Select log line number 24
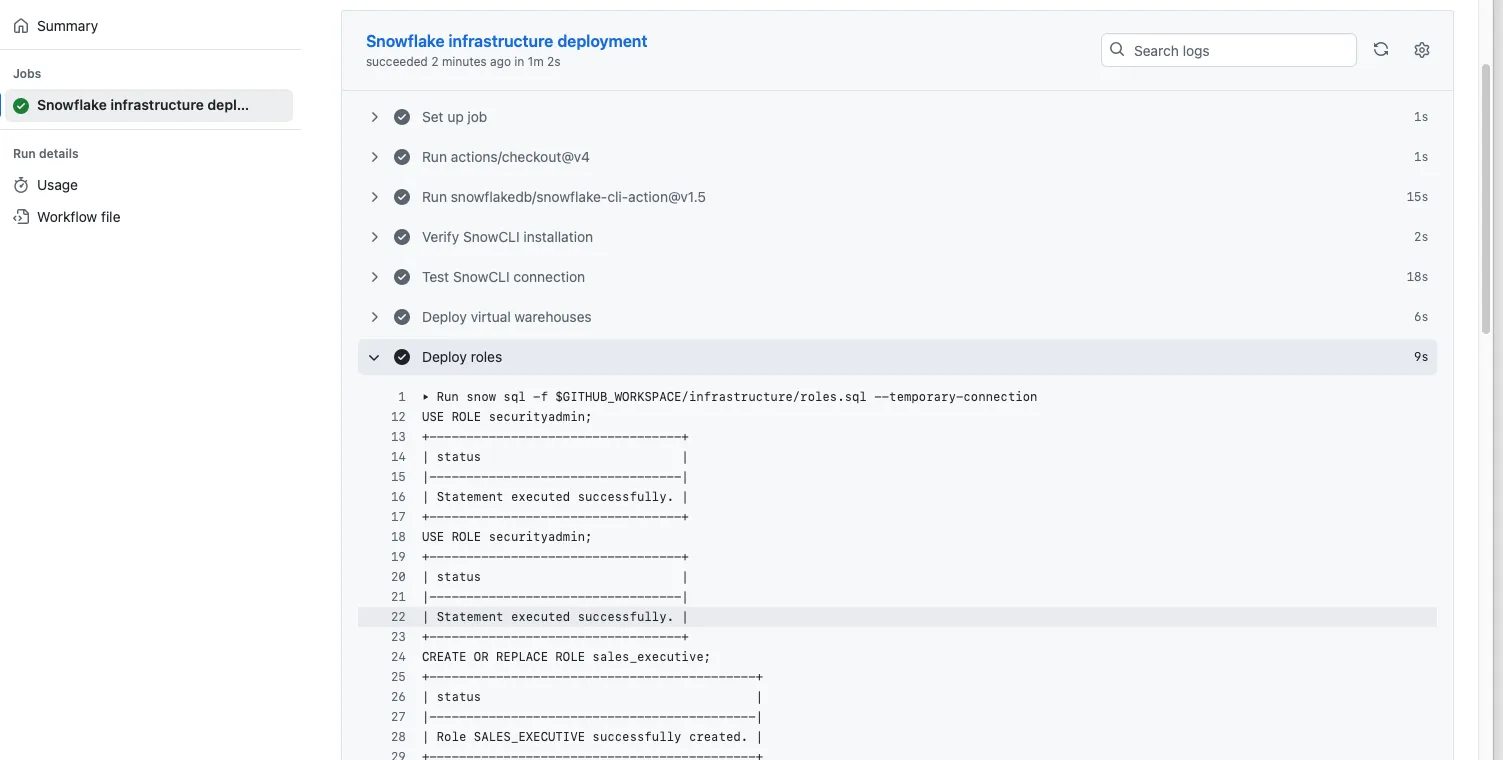Screen dimensions: 1503x760 click(398, 657)
